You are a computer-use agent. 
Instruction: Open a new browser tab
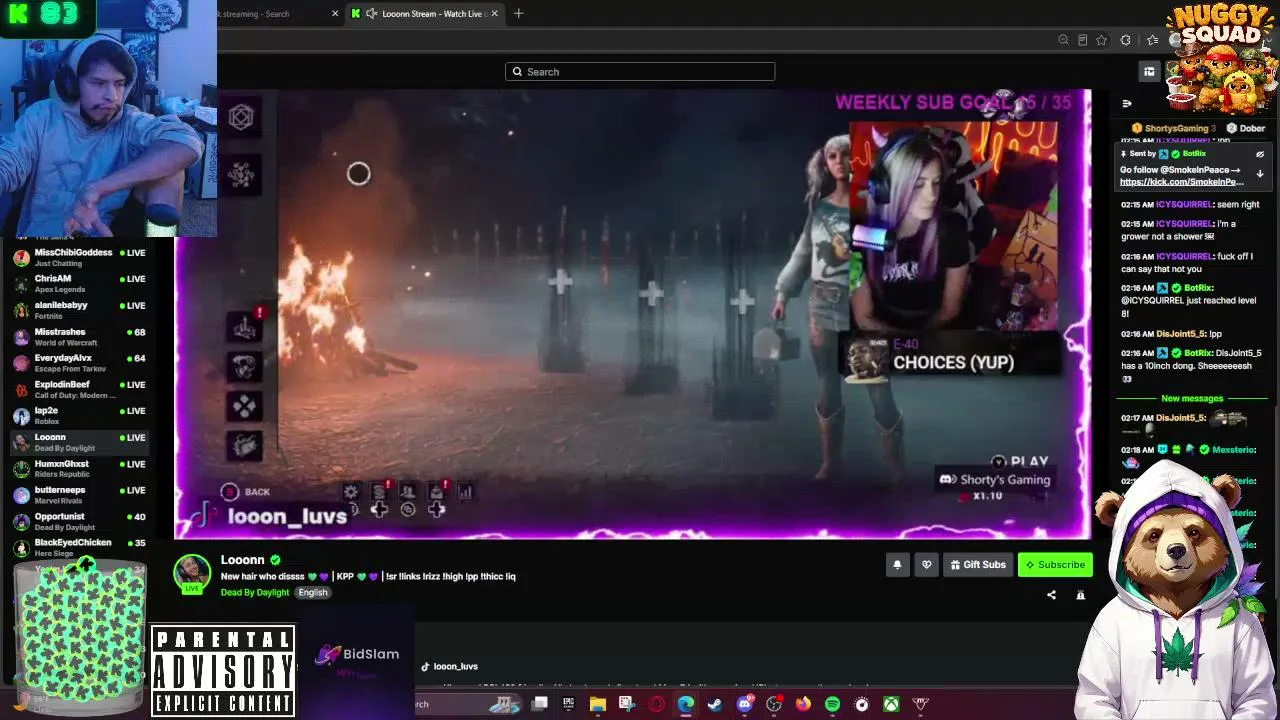(518, 14)
